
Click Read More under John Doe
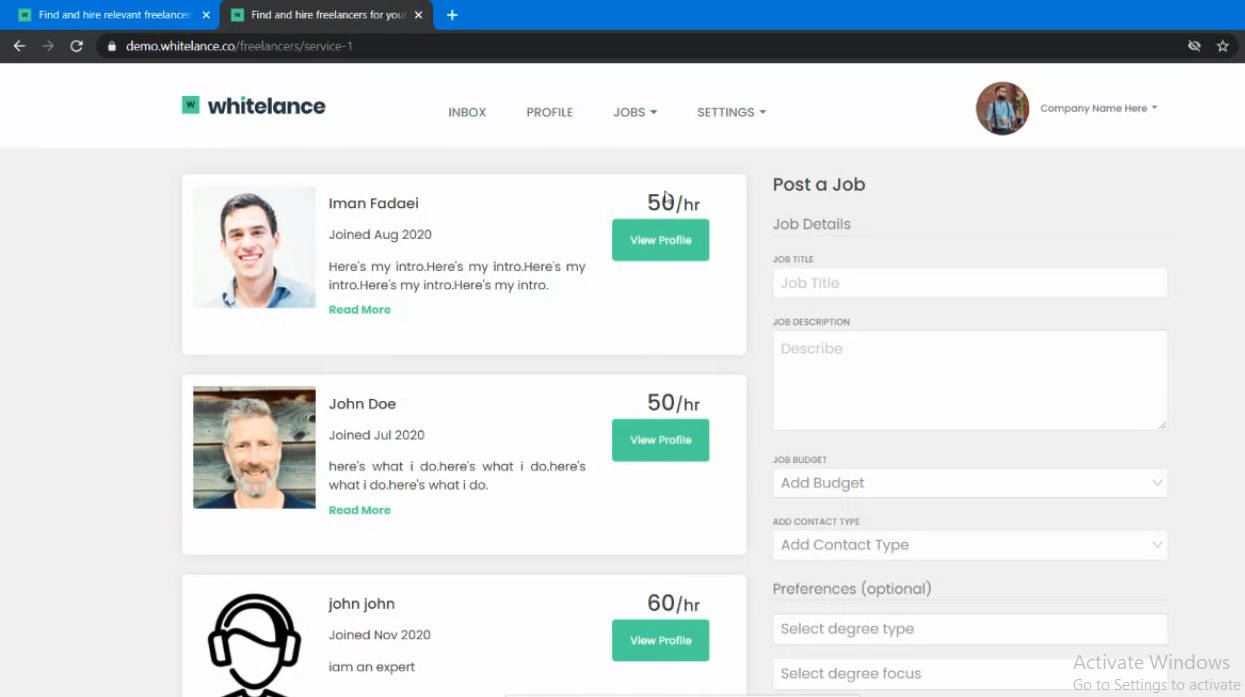pyautogui.click(x=360, y=510)
